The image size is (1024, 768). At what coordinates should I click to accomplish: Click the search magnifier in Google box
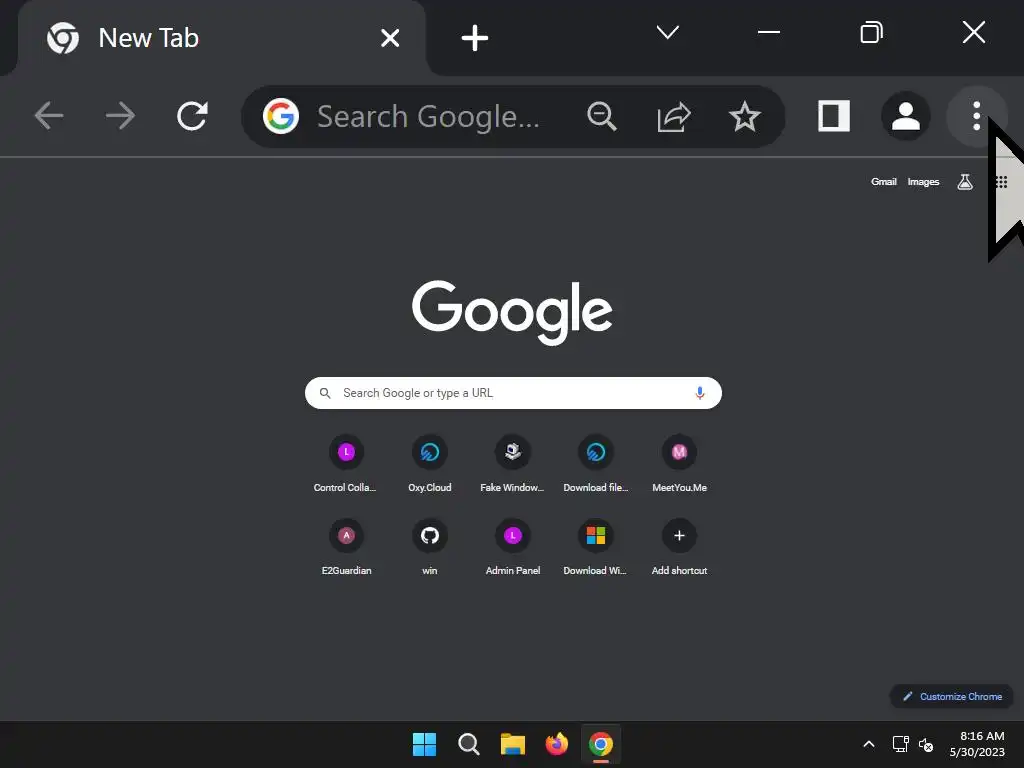point(325,393)
